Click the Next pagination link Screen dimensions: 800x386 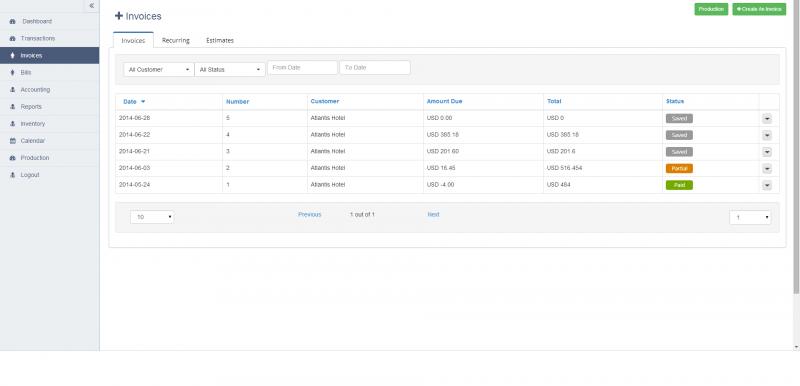click(x=433, y=215)
